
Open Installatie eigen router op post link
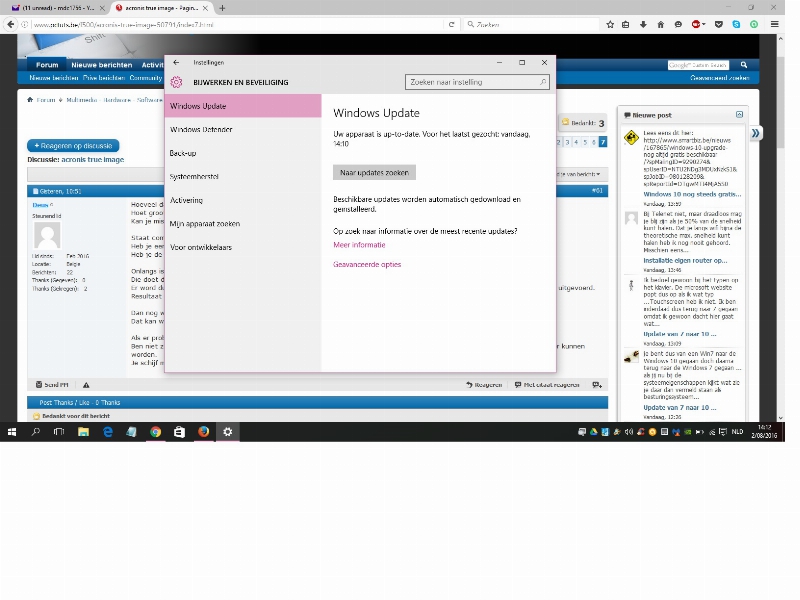pos(685,261)
